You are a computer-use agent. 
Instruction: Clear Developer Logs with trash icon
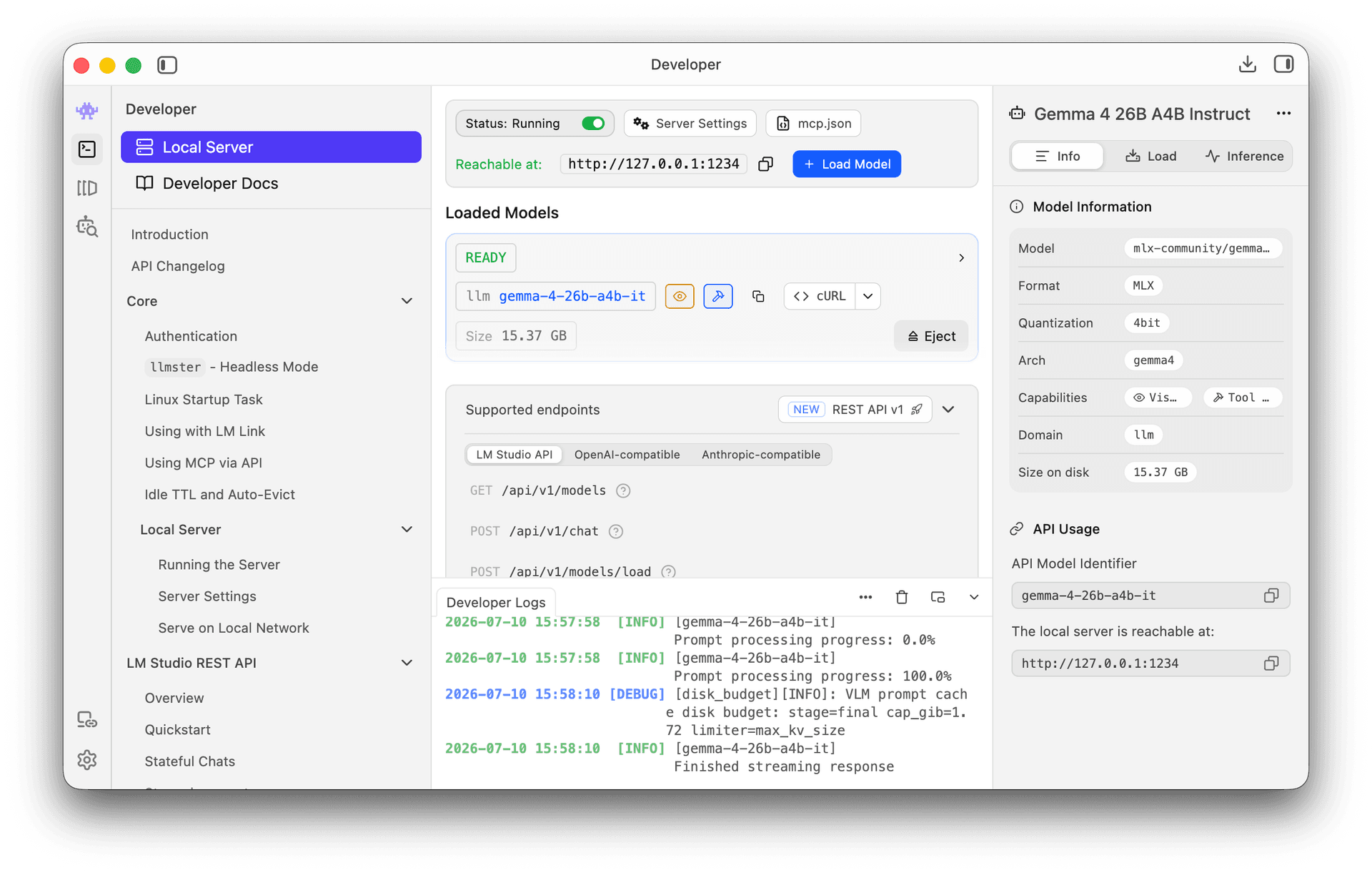pyautogui.click(x=902, y=597)
